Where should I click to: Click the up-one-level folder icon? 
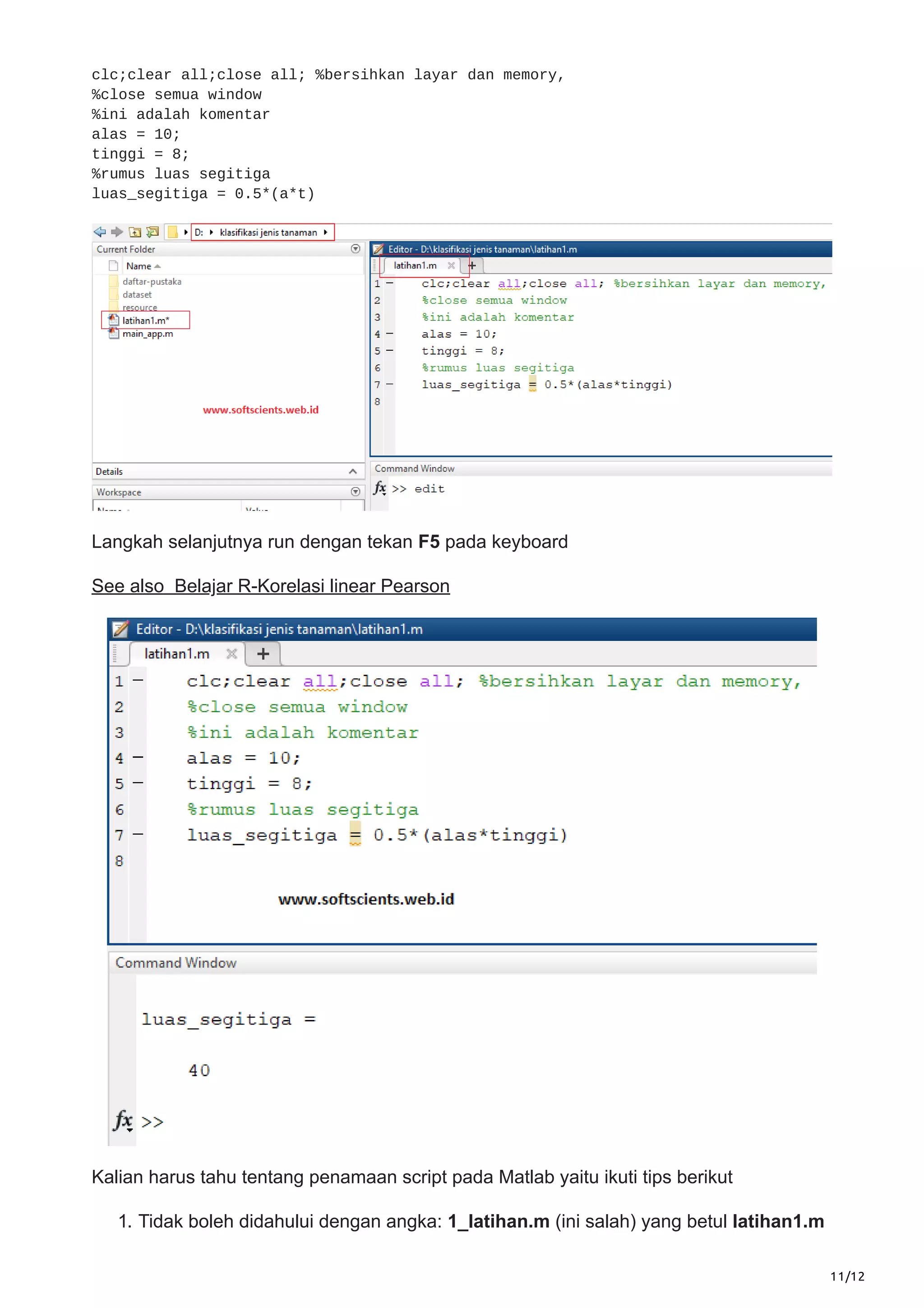point(135,232)
